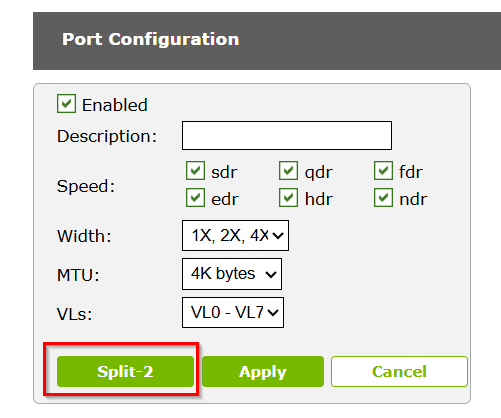
Task: Uncheck the qdr speed checkbox
Action: (x=288, y=171)
